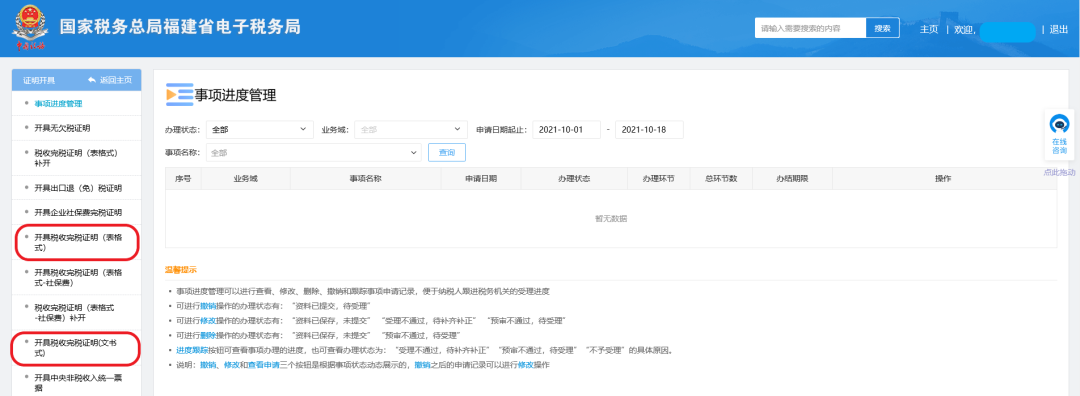Click the 进度跟踪 highlighted text in tips
This screenshot has width=1080, height=396.
point(192,350)
